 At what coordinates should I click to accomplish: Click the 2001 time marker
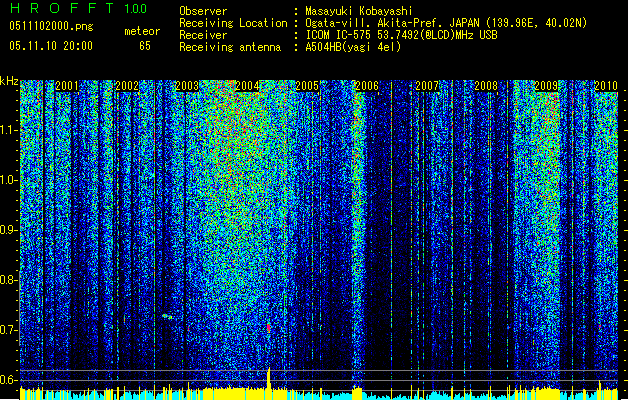click(67, 85)
